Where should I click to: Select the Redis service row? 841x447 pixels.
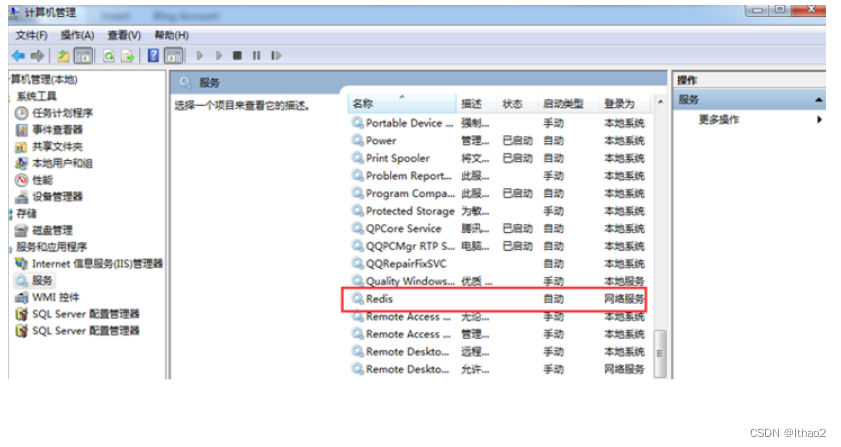coord(495,299)
